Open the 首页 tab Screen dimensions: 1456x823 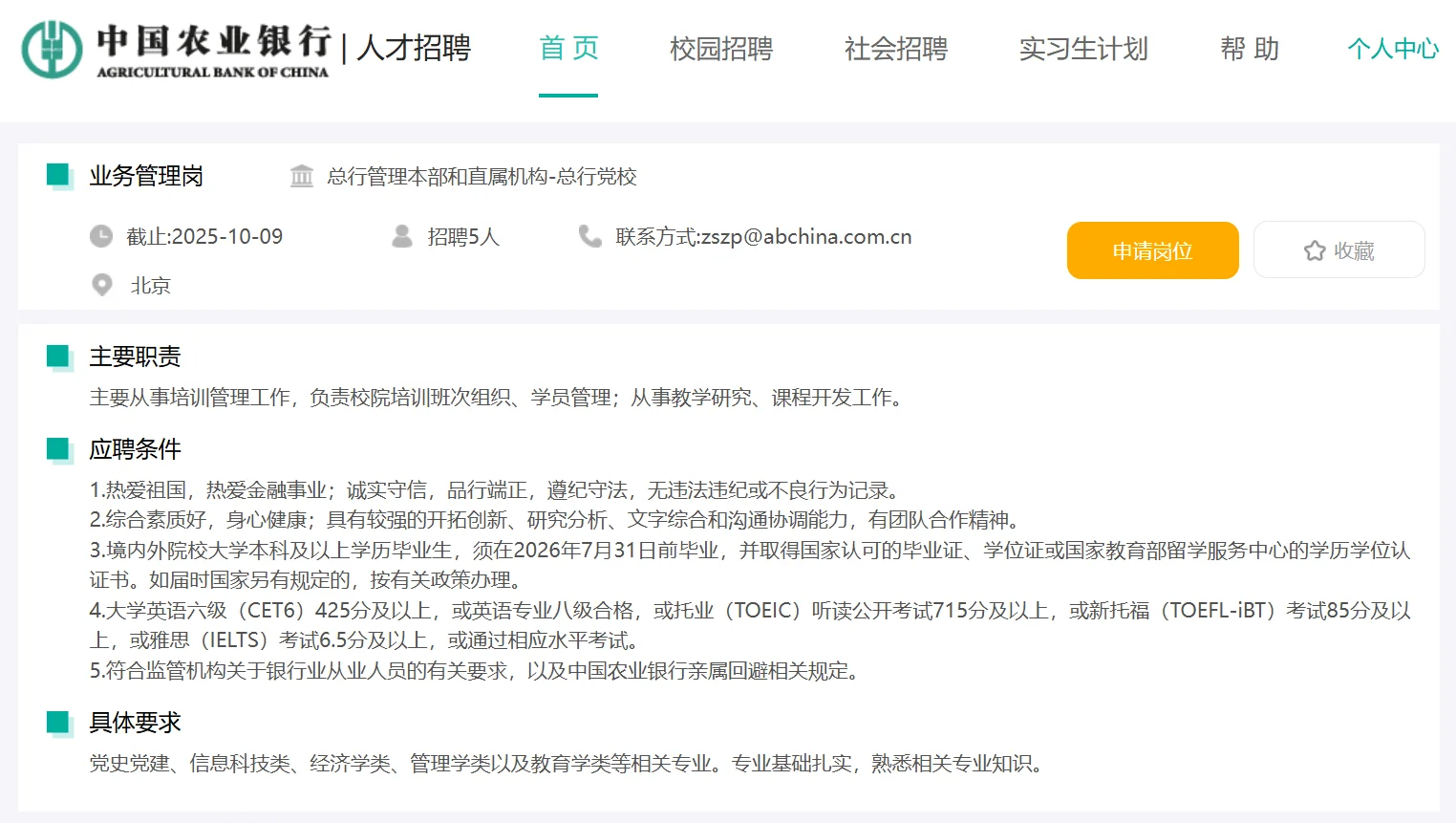click(568, 48)
